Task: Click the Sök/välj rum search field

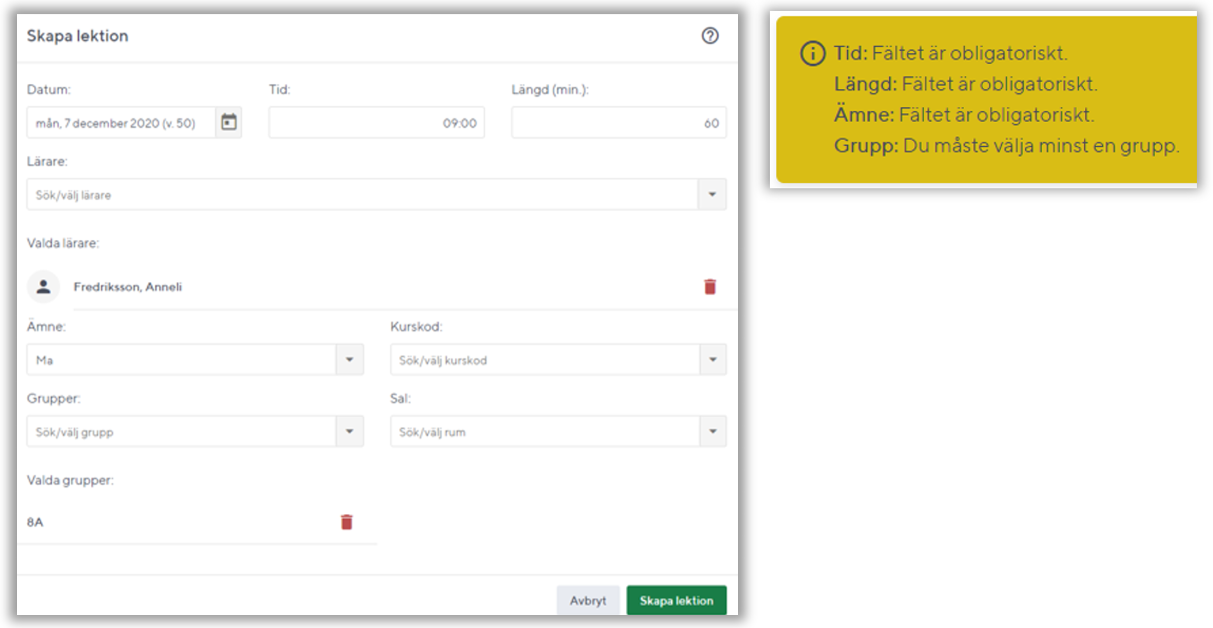Action: pyautogui.click(x=543, y=432)
